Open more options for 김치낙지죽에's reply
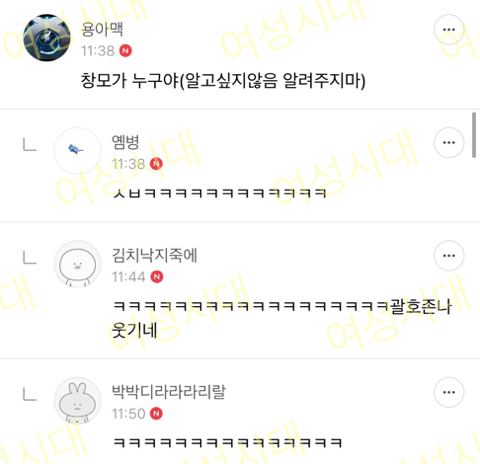This screenshot has height=464, width=480. click(x=449, y=256)
